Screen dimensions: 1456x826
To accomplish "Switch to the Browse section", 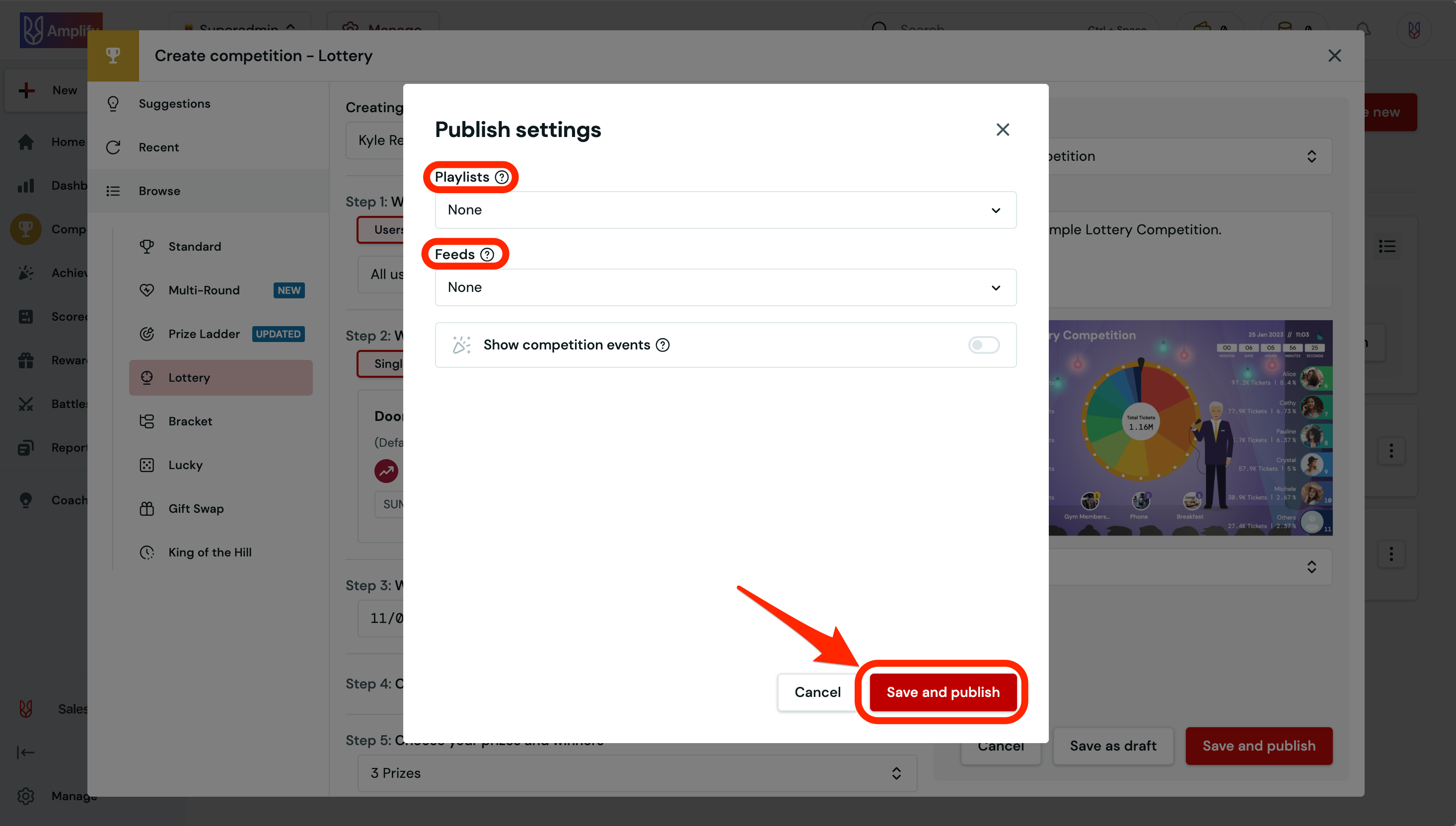I will coord(159,191).
